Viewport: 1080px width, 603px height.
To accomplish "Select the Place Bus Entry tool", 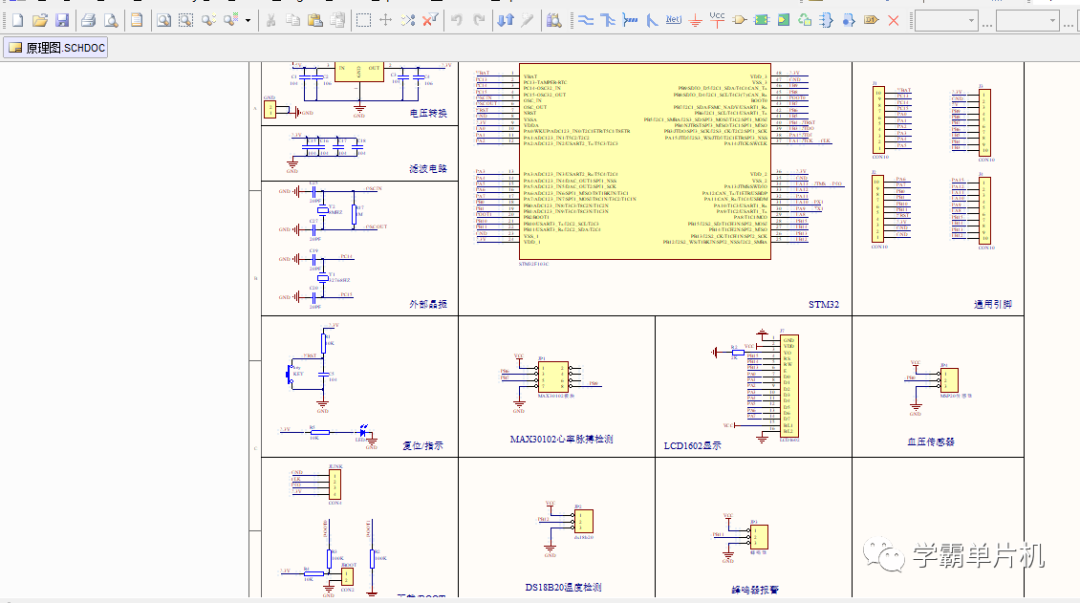I will [x=652, y=21].
